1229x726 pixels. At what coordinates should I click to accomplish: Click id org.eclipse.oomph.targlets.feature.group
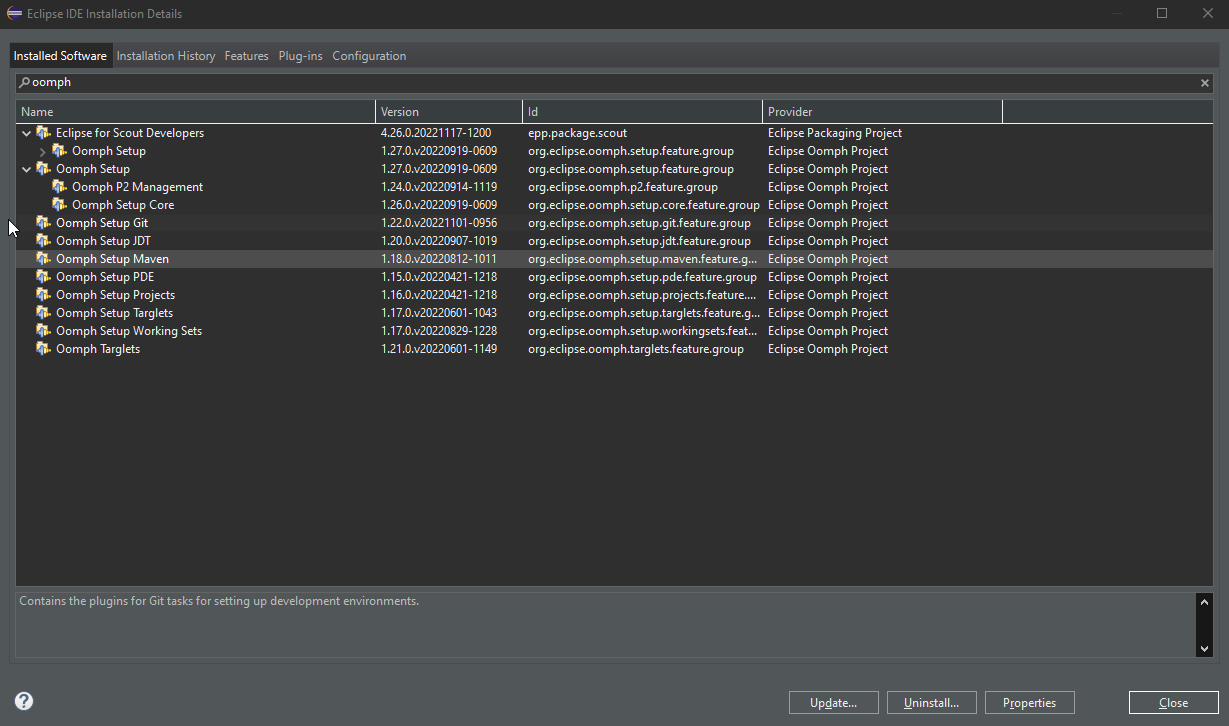[636, 349]
